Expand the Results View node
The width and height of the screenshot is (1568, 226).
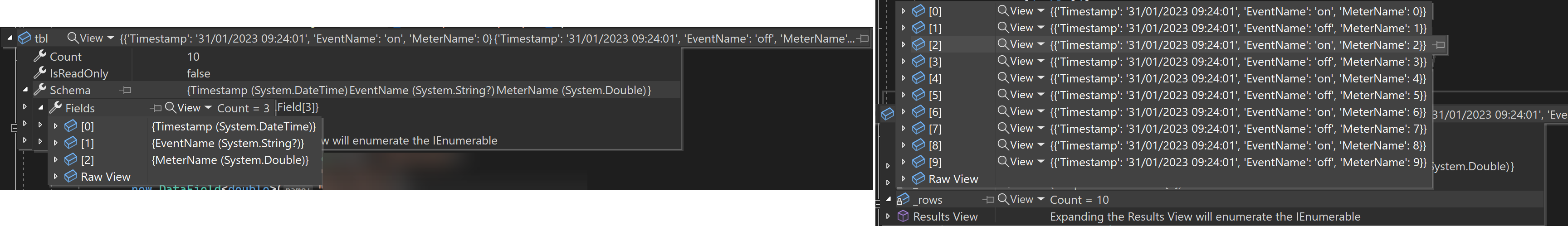click(x=888, y=216)
